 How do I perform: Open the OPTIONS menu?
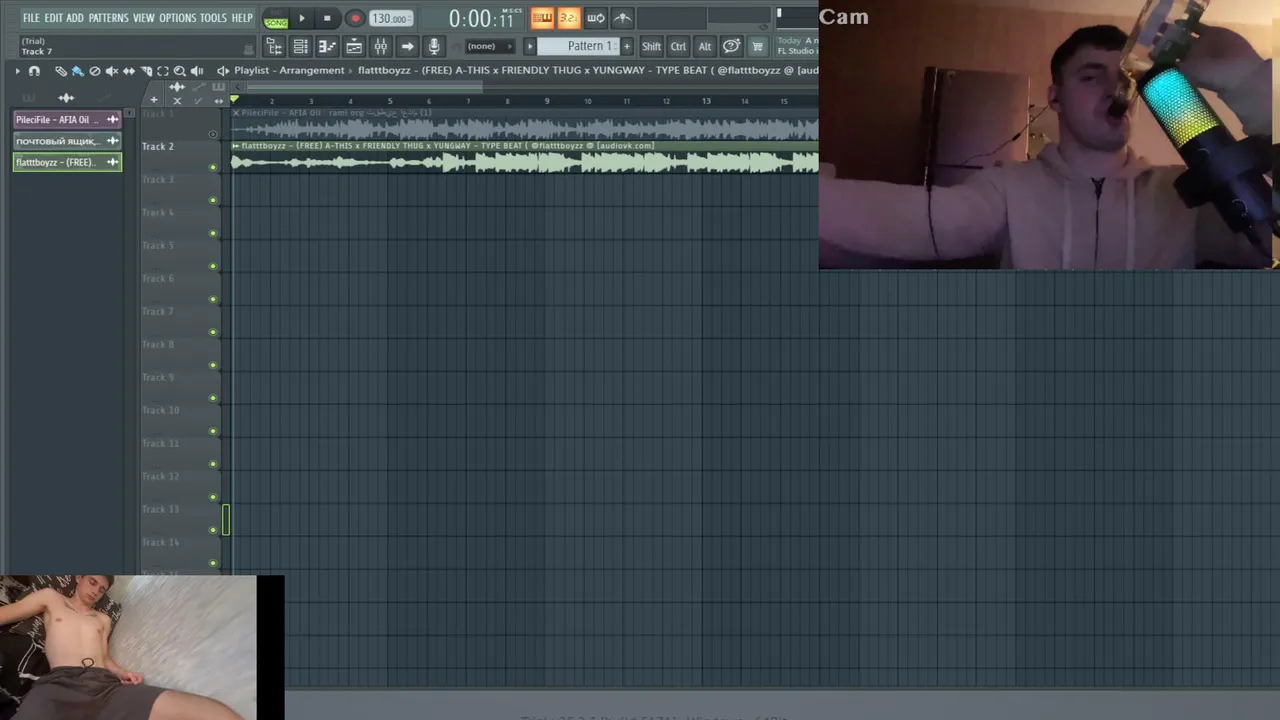click(x=178, y=18)
